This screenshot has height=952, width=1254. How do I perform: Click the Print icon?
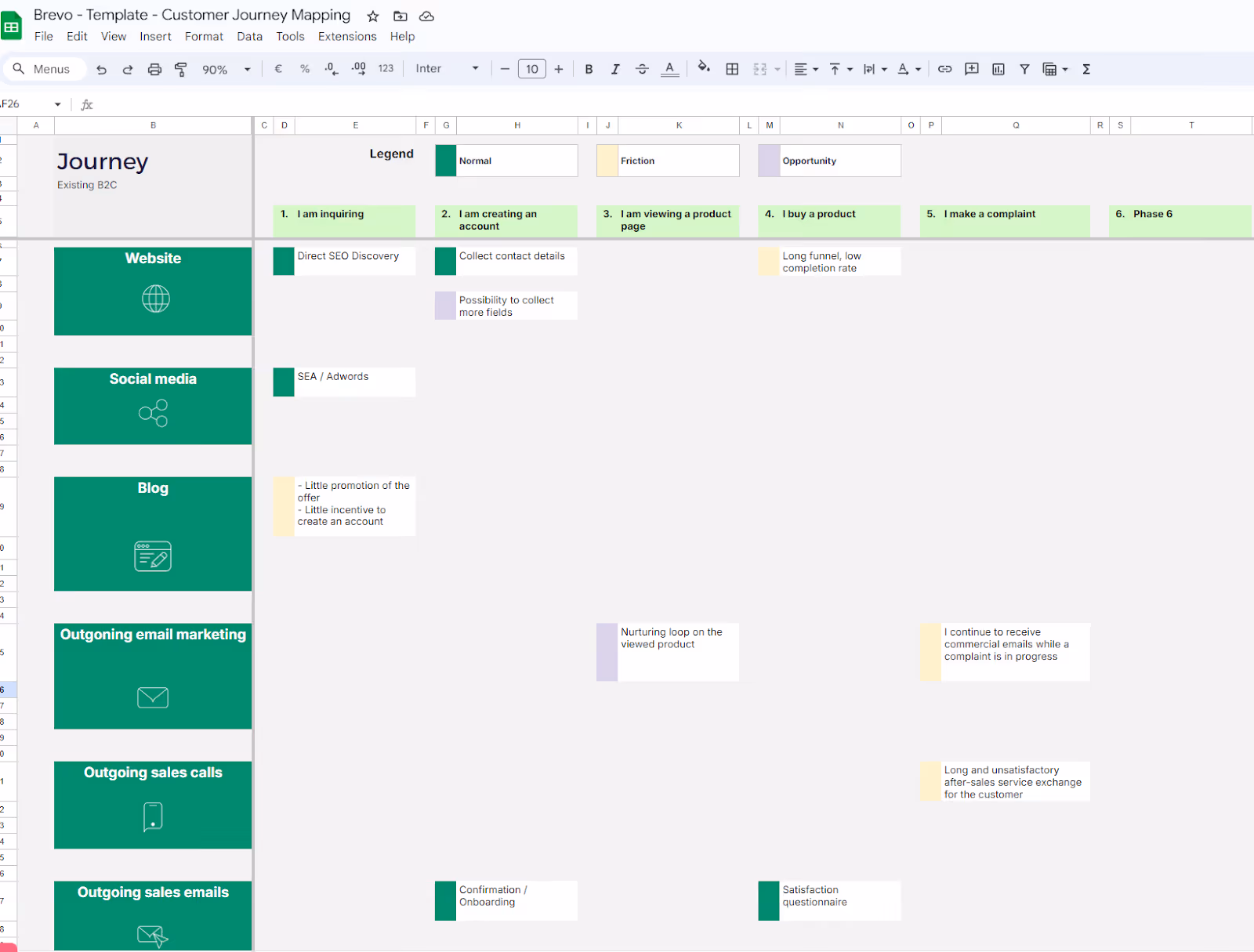pyautogui.click(x=154, y=69)
